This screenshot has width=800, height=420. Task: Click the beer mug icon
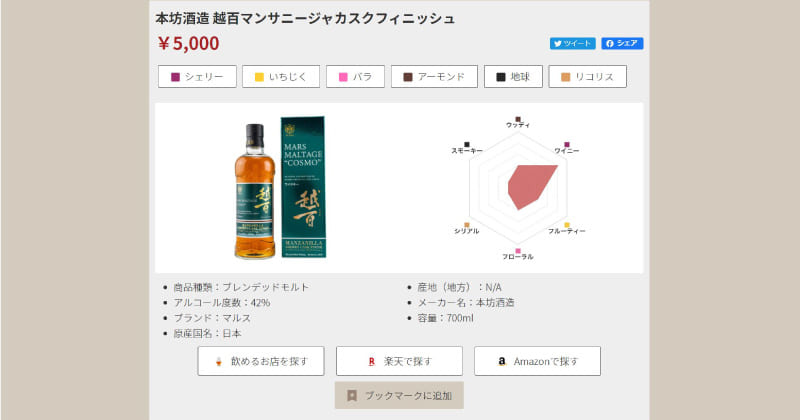point(217,361)
